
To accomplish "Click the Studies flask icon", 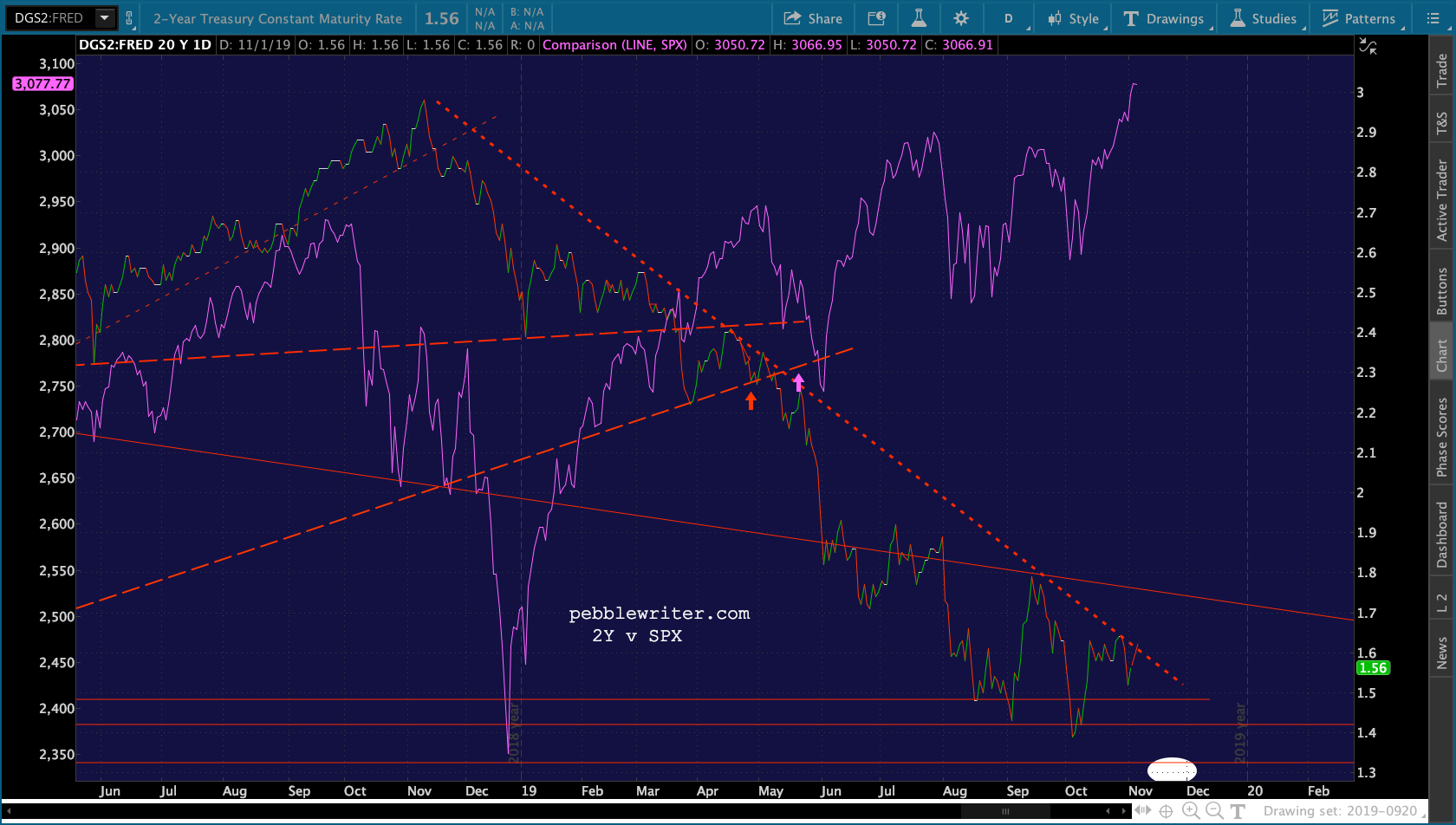I will point(1238,18).
